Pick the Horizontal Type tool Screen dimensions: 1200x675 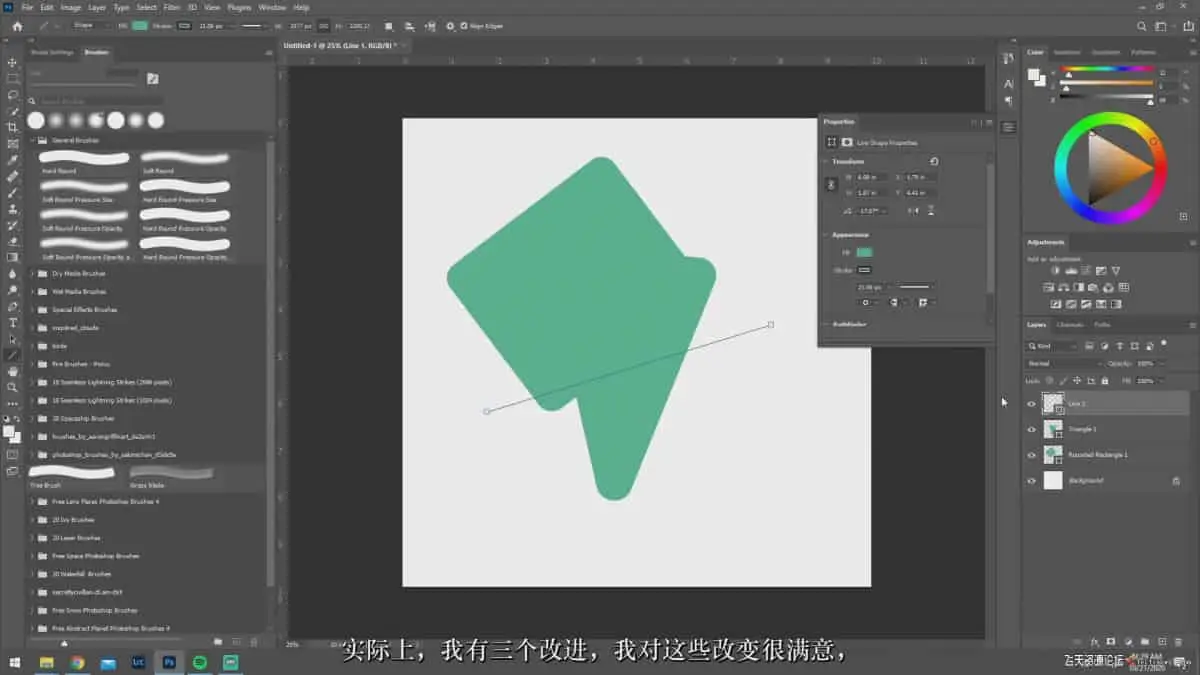(13, 323)
